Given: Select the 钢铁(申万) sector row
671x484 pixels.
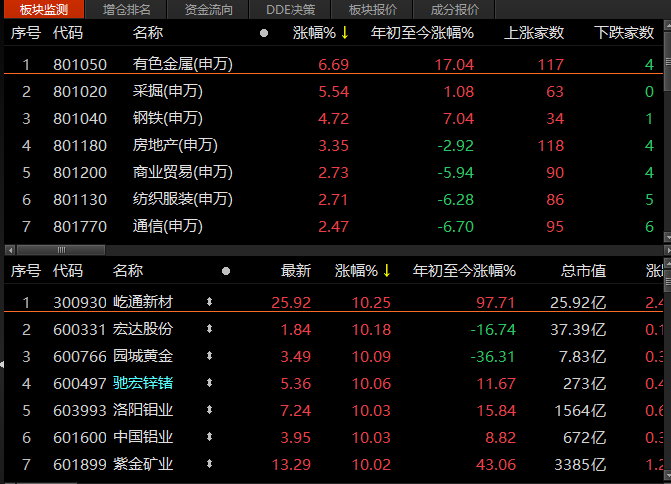Looking at the screenshot, I should (x=334, y=118).
